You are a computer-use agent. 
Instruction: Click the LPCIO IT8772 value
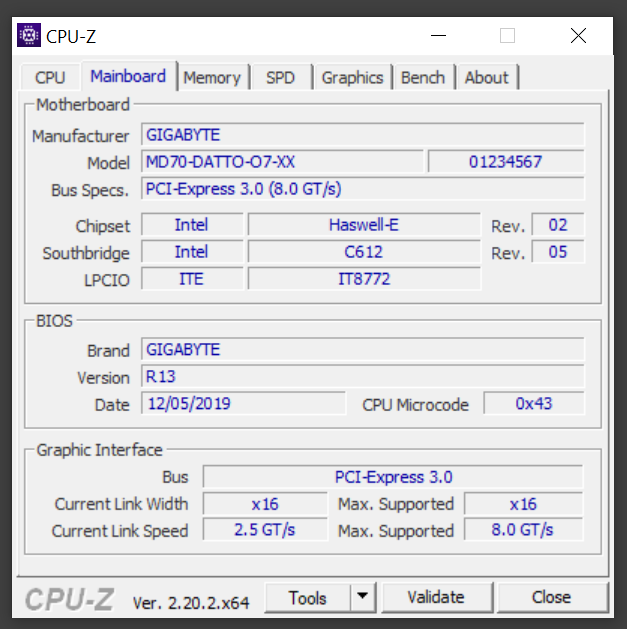[364, 279]
